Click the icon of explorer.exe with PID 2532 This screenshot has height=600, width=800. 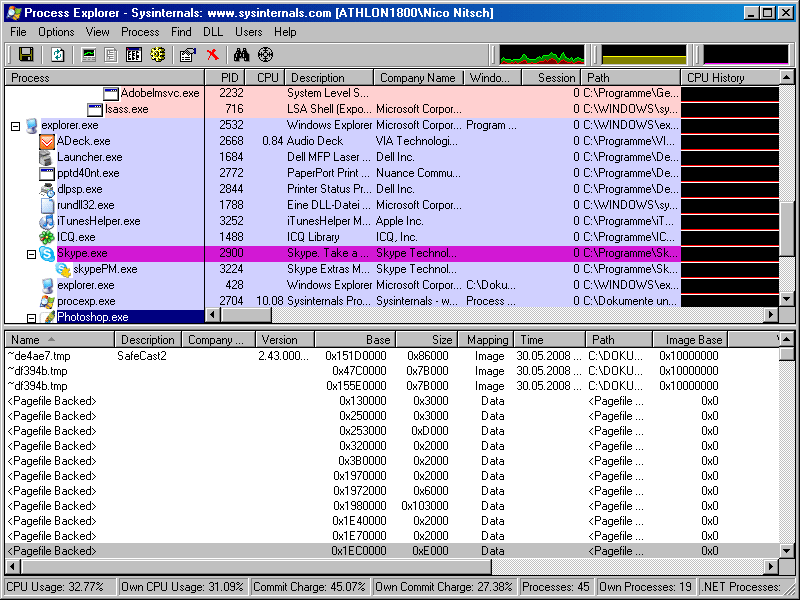[32, 126]
